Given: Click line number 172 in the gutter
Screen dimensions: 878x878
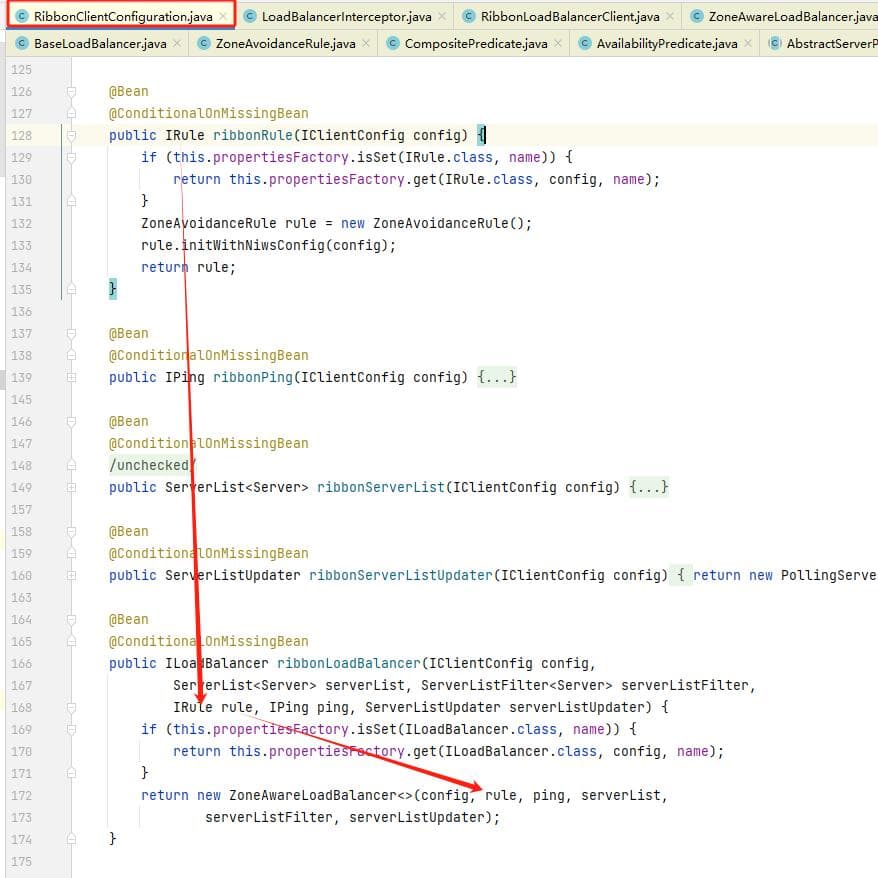Looking at the screenshot, I should pyautogui.click(x=21, y=796).
